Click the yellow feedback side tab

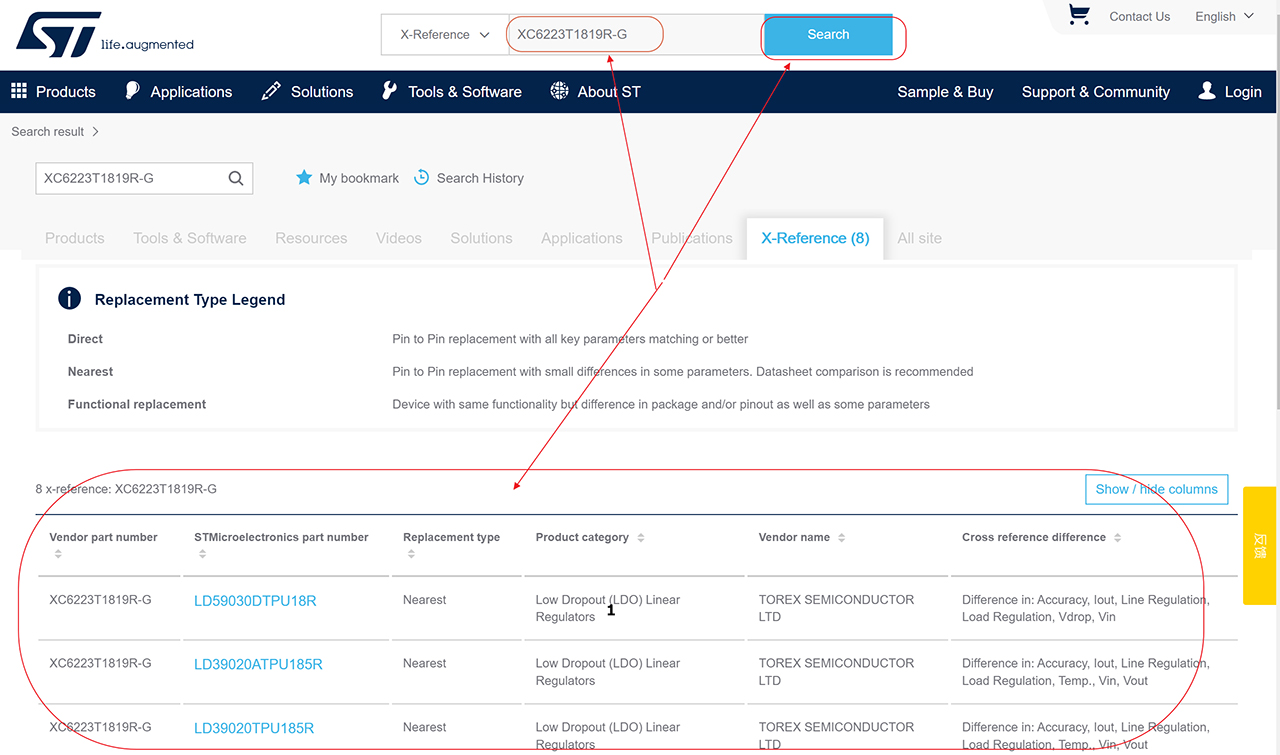1259,545
